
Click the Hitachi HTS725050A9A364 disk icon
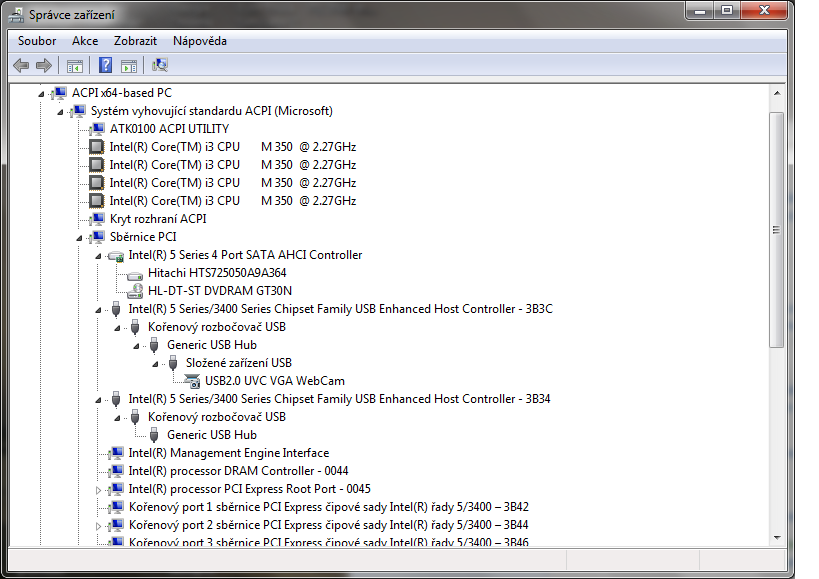click(135, 274)
